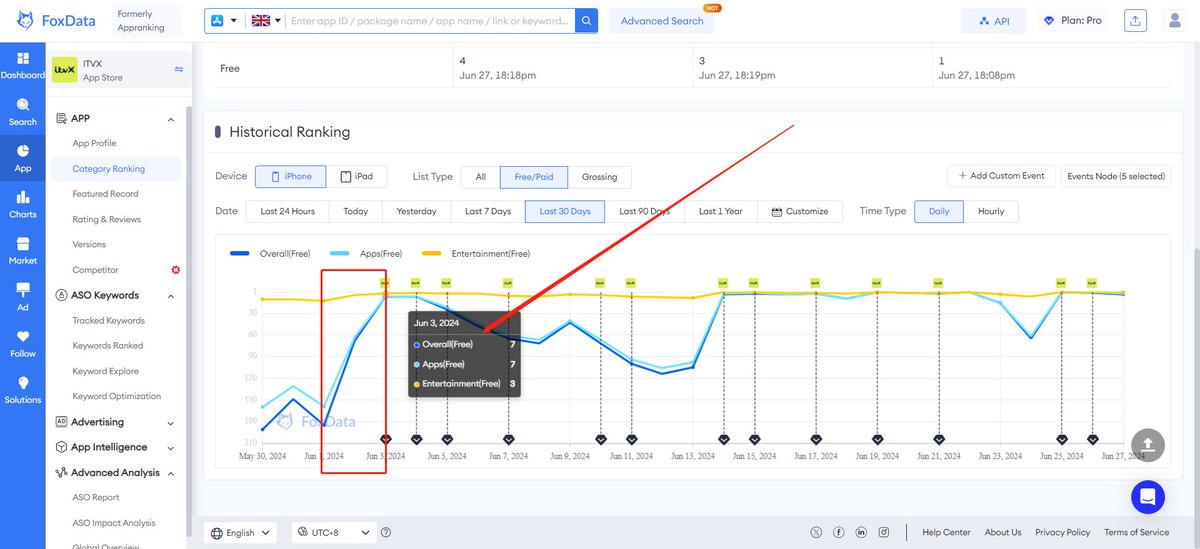Select Yesterday date range
Screen dimensions: 1200x549
pos(416,211)
